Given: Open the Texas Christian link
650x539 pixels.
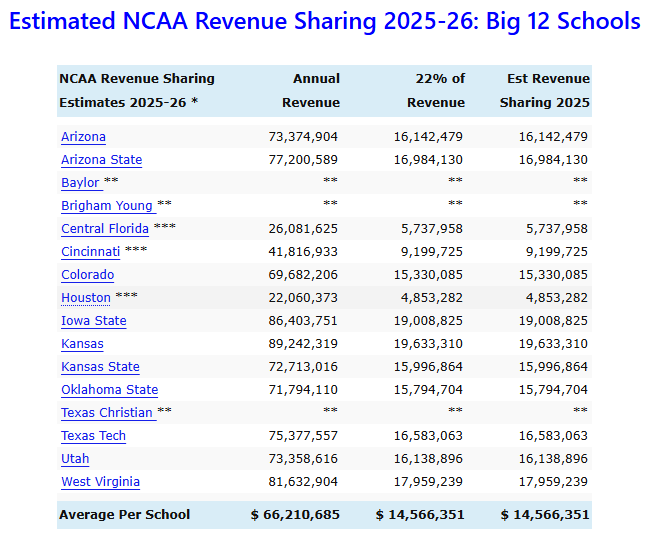Looking at the screenshot, I should [107, 413].
